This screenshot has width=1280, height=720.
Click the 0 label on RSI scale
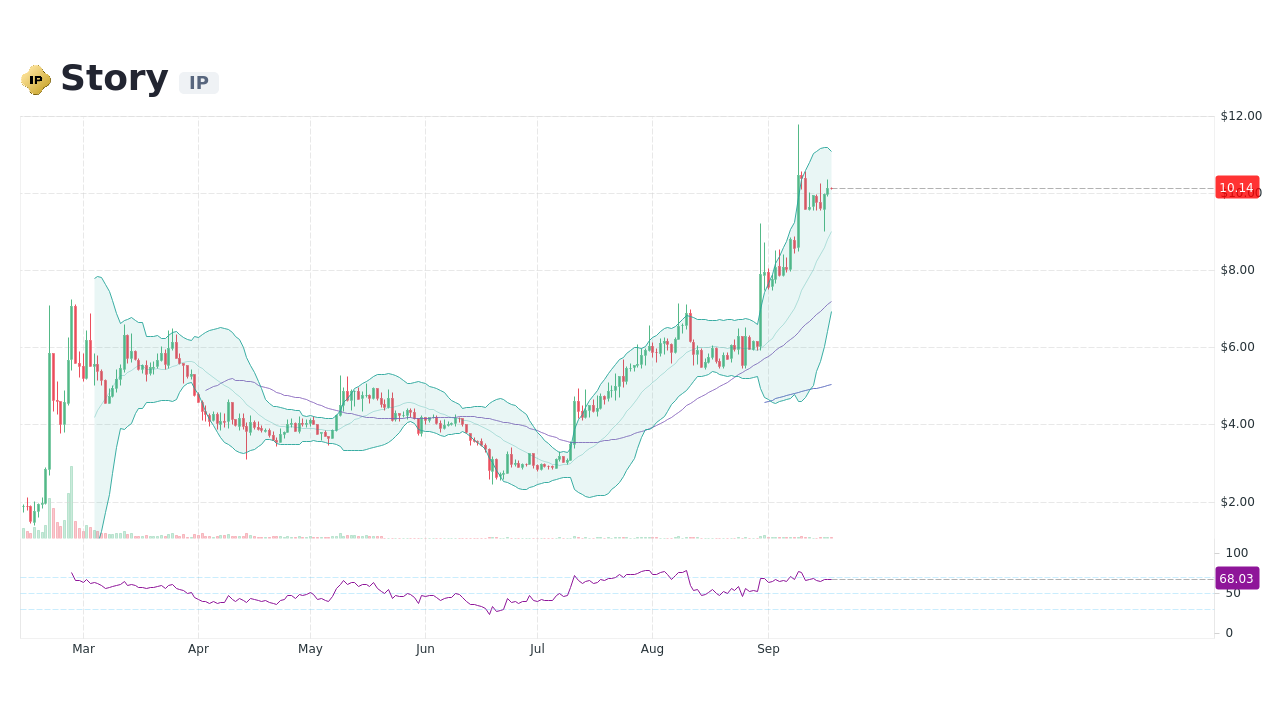1227,632
